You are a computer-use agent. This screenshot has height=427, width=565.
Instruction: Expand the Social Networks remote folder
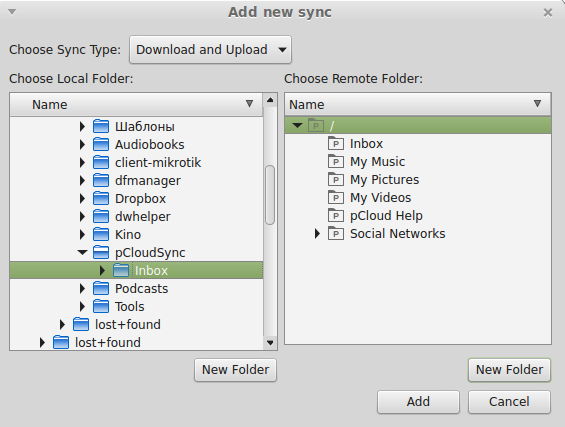pos(317,233)
